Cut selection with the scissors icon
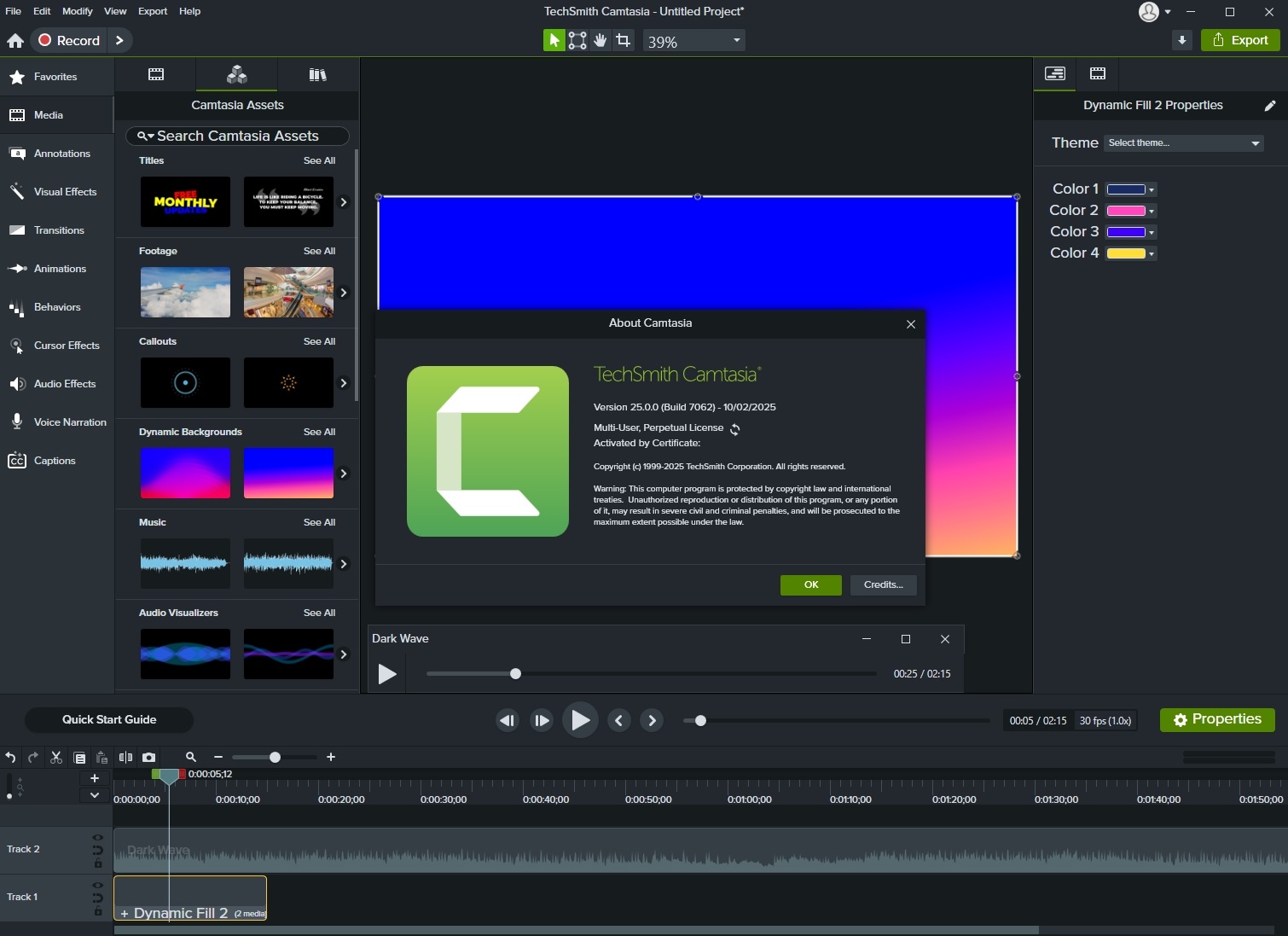The image size is (1288, 936). tap(56, 757)
